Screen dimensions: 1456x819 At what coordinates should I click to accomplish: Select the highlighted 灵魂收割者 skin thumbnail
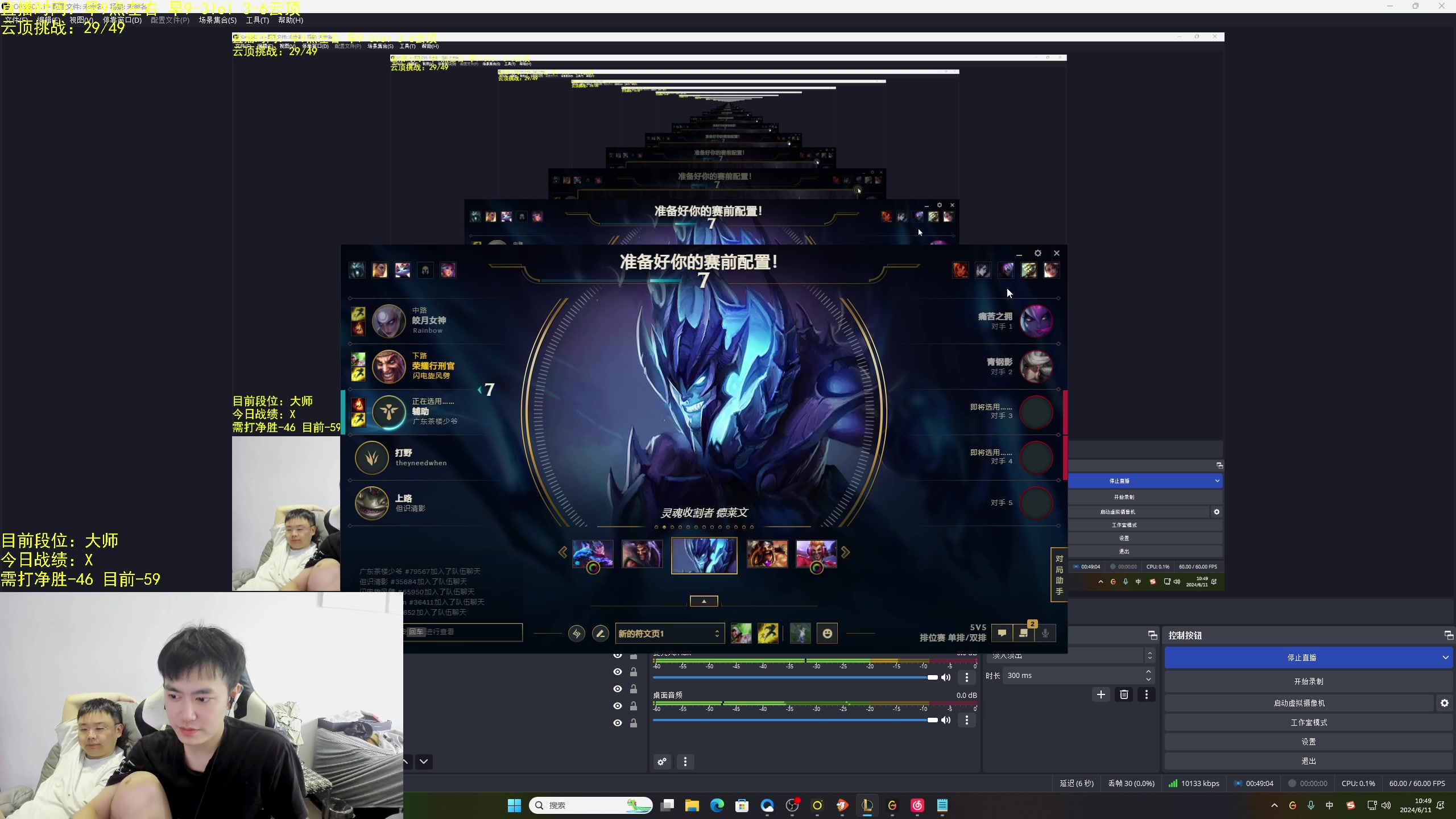point(704,555)
